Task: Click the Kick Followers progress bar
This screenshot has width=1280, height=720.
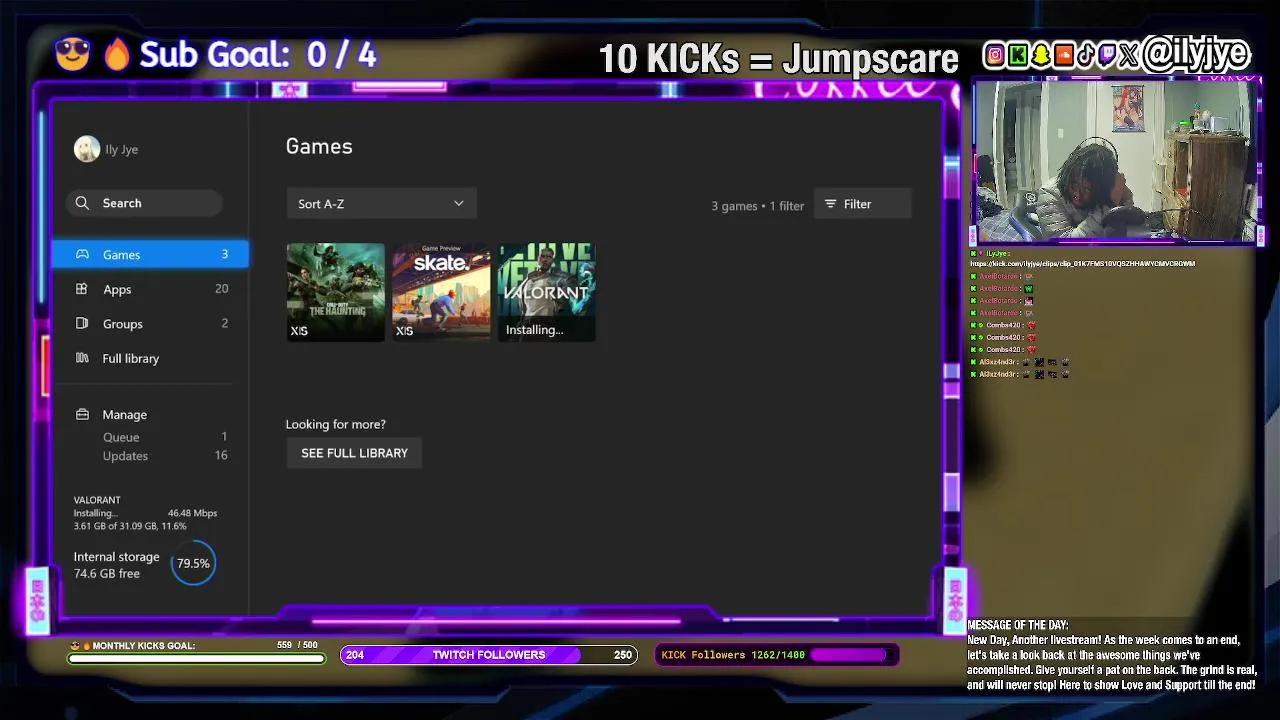Action: [777, 655]
